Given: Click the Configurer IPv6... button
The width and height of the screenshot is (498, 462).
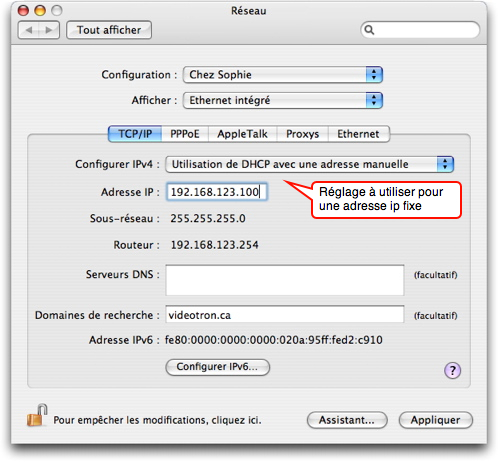Looking at the screenshot, I should tap(217, 367).
